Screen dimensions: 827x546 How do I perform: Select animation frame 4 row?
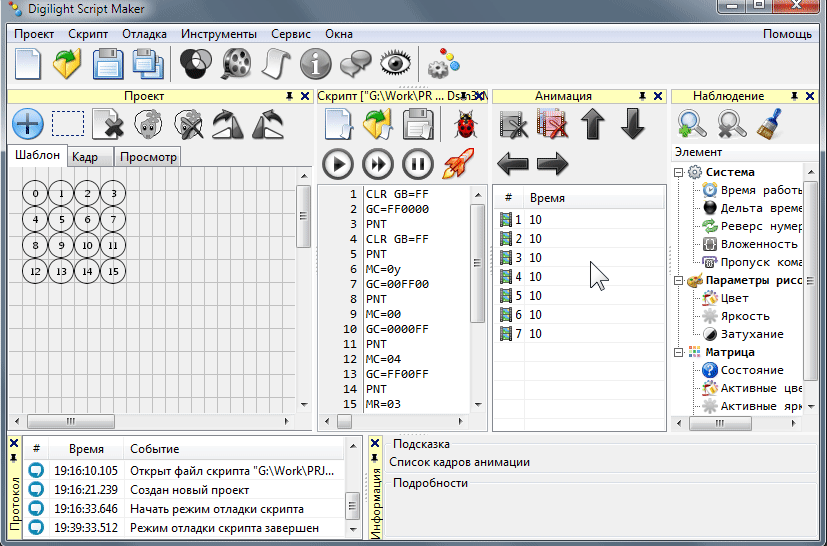point(579,276)
